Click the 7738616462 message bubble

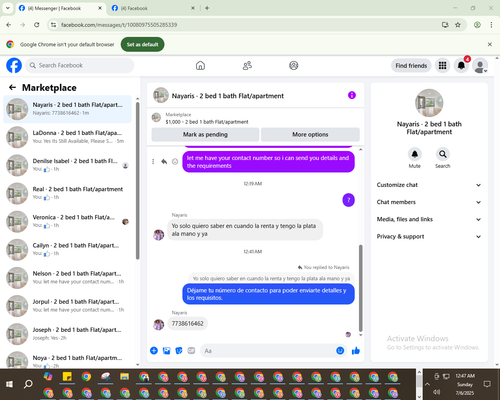pyautogui.click(x=187, y=323)
